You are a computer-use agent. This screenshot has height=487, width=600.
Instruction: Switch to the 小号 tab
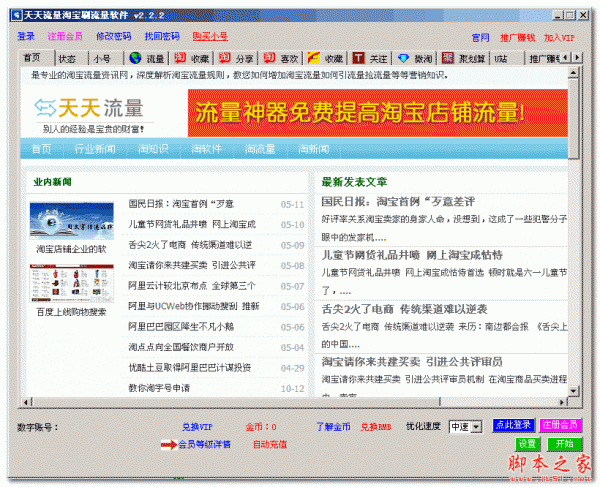[x=102, y=59]
